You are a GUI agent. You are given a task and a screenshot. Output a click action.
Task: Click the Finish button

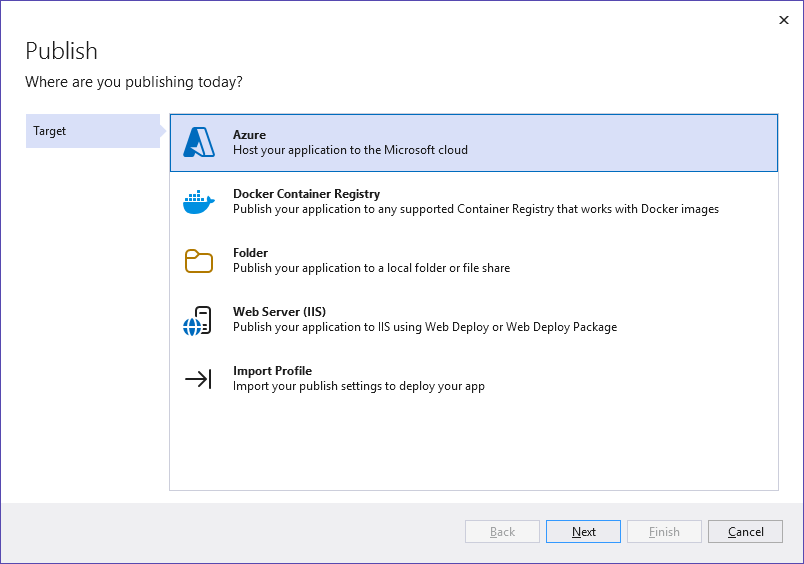(665, 532)
